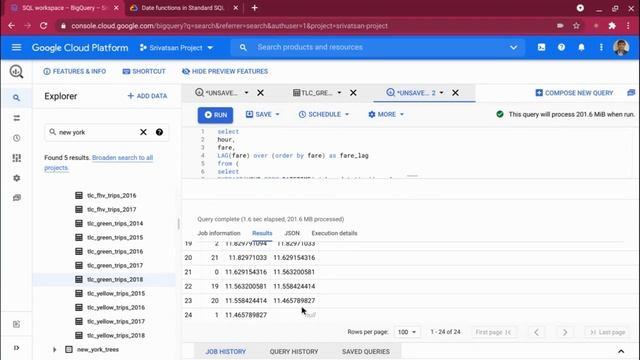Click the Broaden search to all projects link
The image size is (640, 360).
98,162
